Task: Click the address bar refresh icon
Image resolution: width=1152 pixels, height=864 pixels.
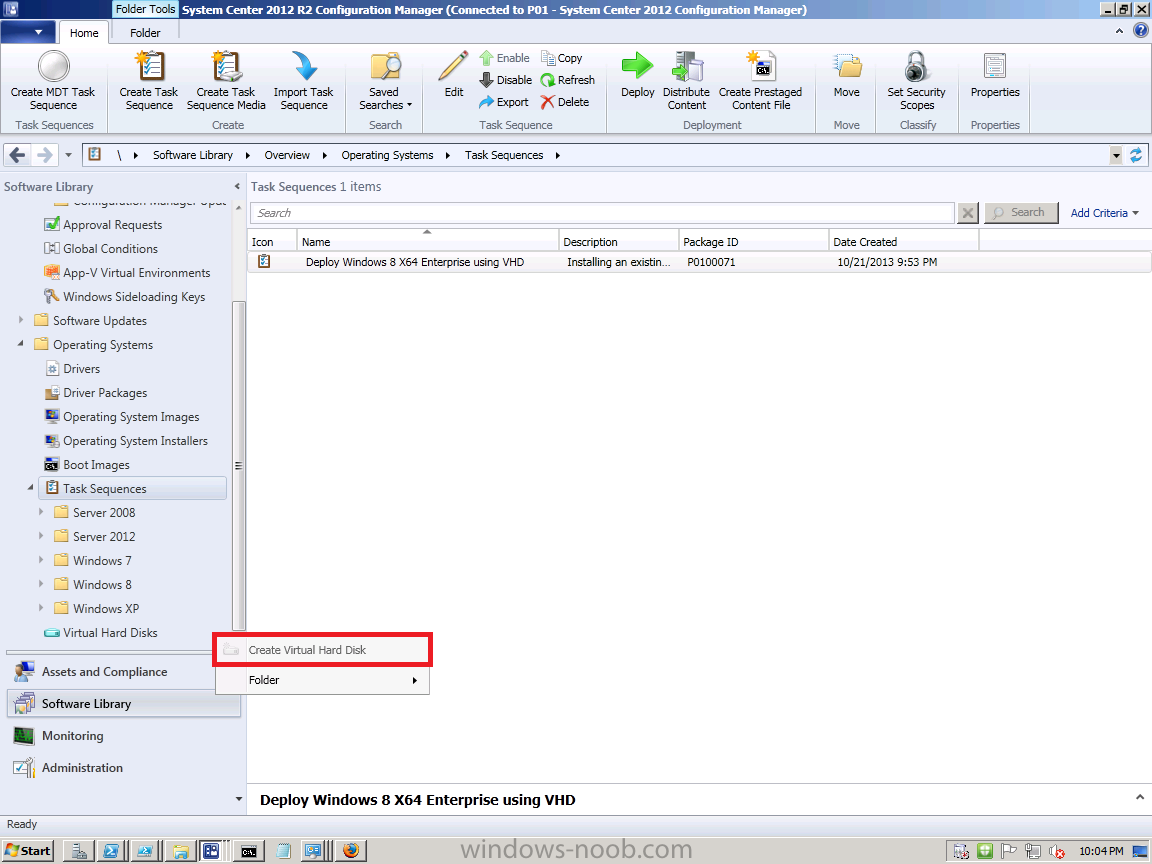Action: click(1136, 155)
